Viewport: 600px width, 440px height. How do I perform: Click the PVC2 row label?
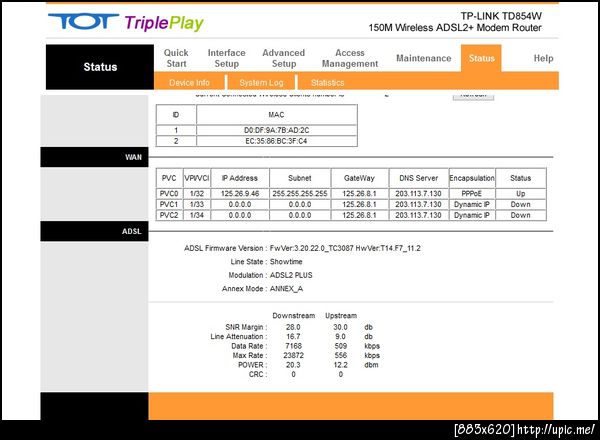169,215
